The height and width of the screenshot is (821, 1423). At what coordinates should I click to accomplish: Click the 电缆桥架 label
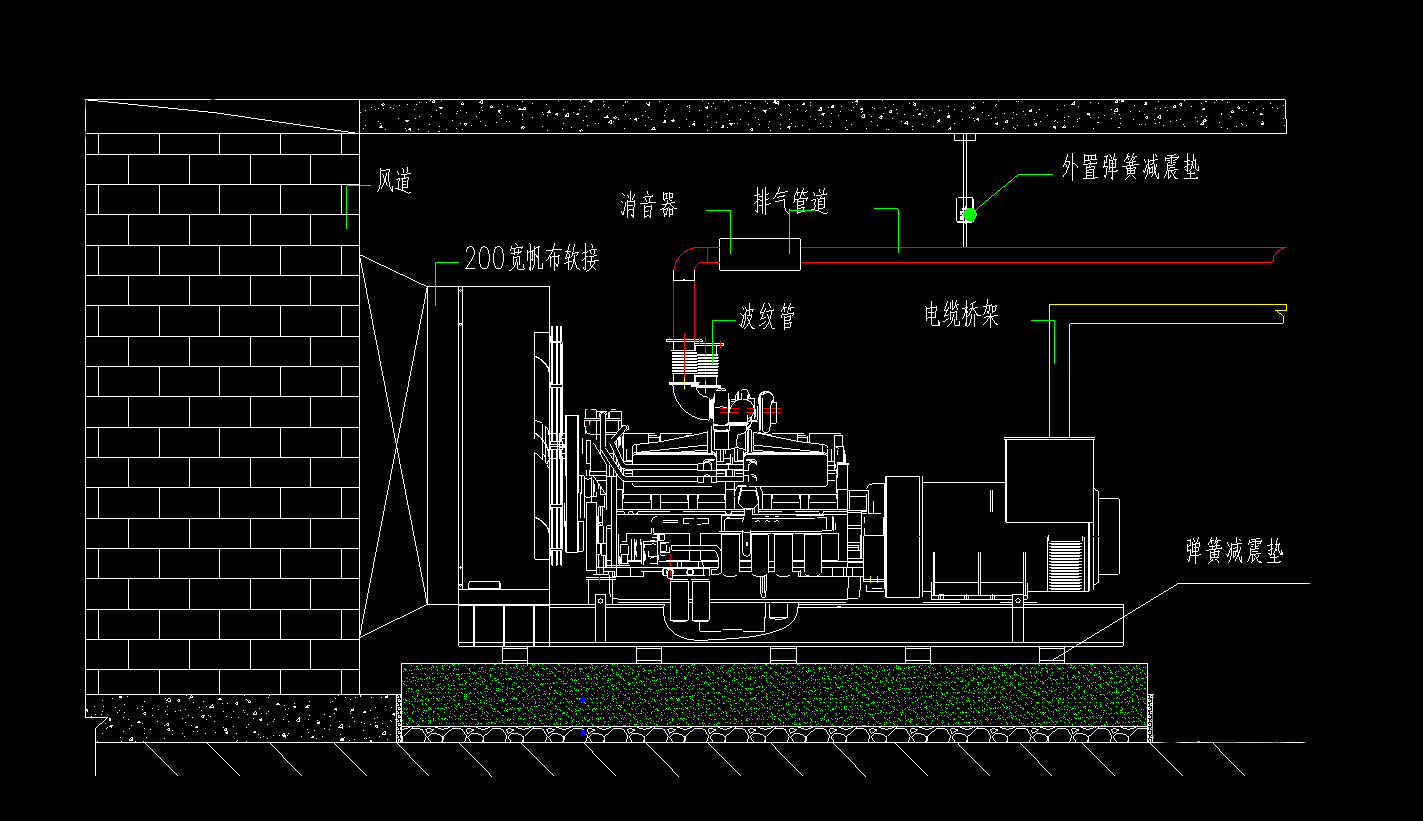point(961,316)
